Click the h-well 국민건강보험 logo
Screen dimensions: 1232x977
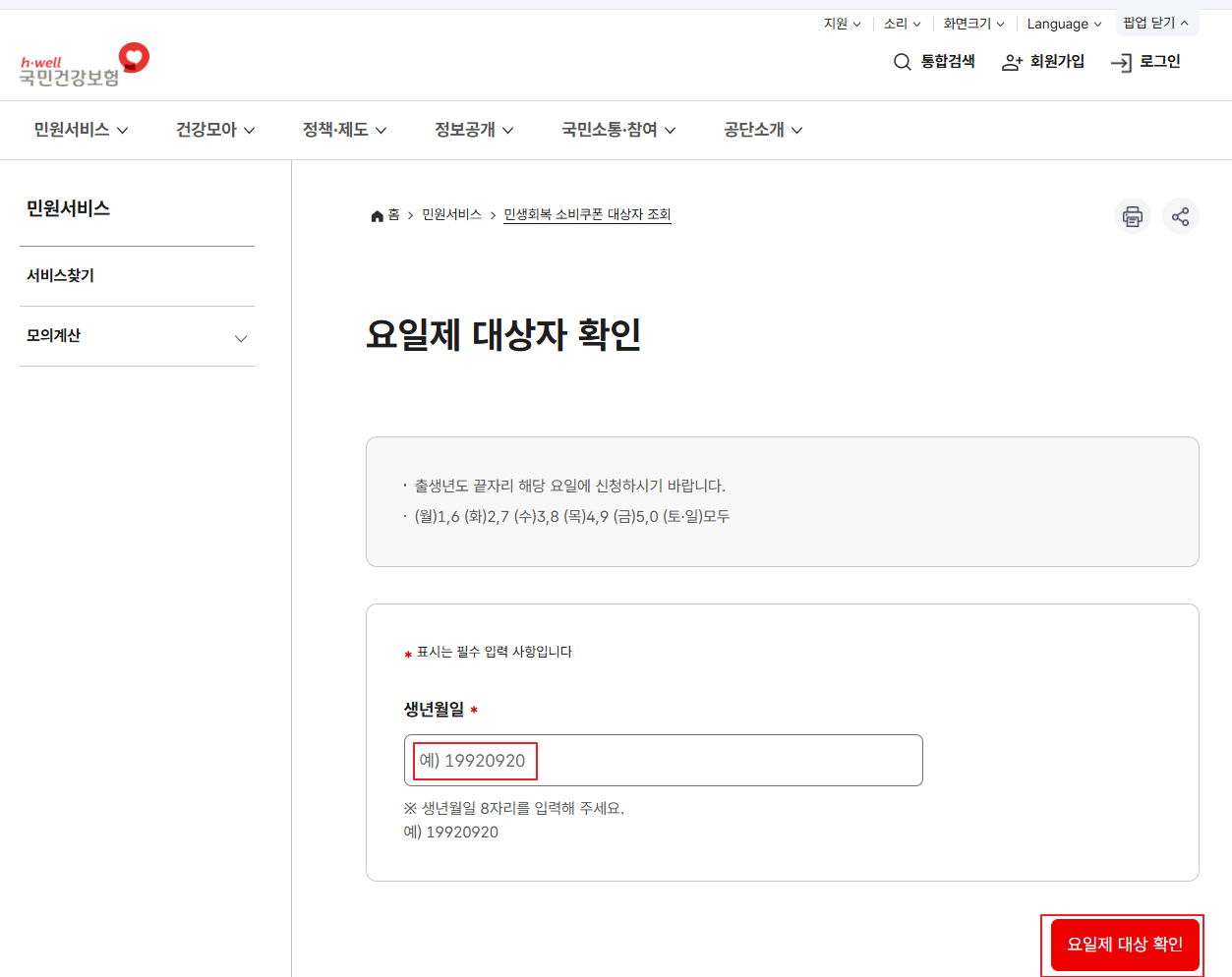coord(85,65)
